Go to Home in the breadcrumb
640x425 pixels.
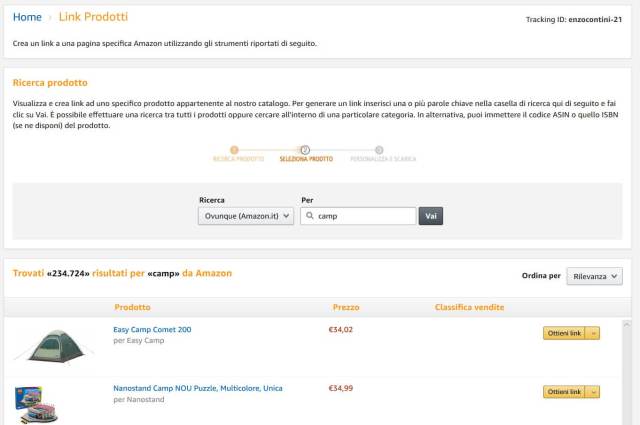tap(27, 17)
